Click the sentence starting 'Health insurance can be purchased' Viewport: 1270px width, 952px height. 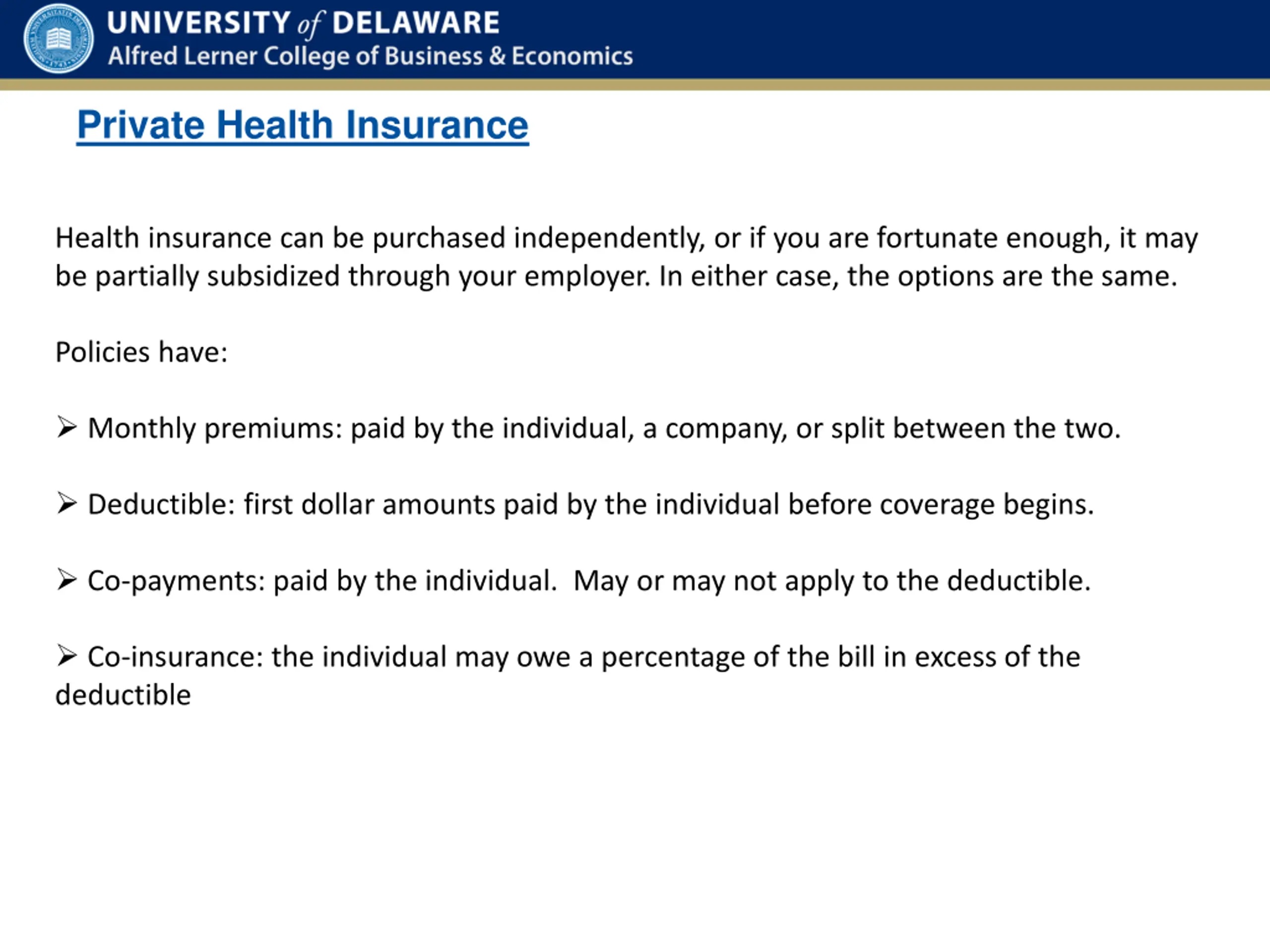click(x=627, y=257)
